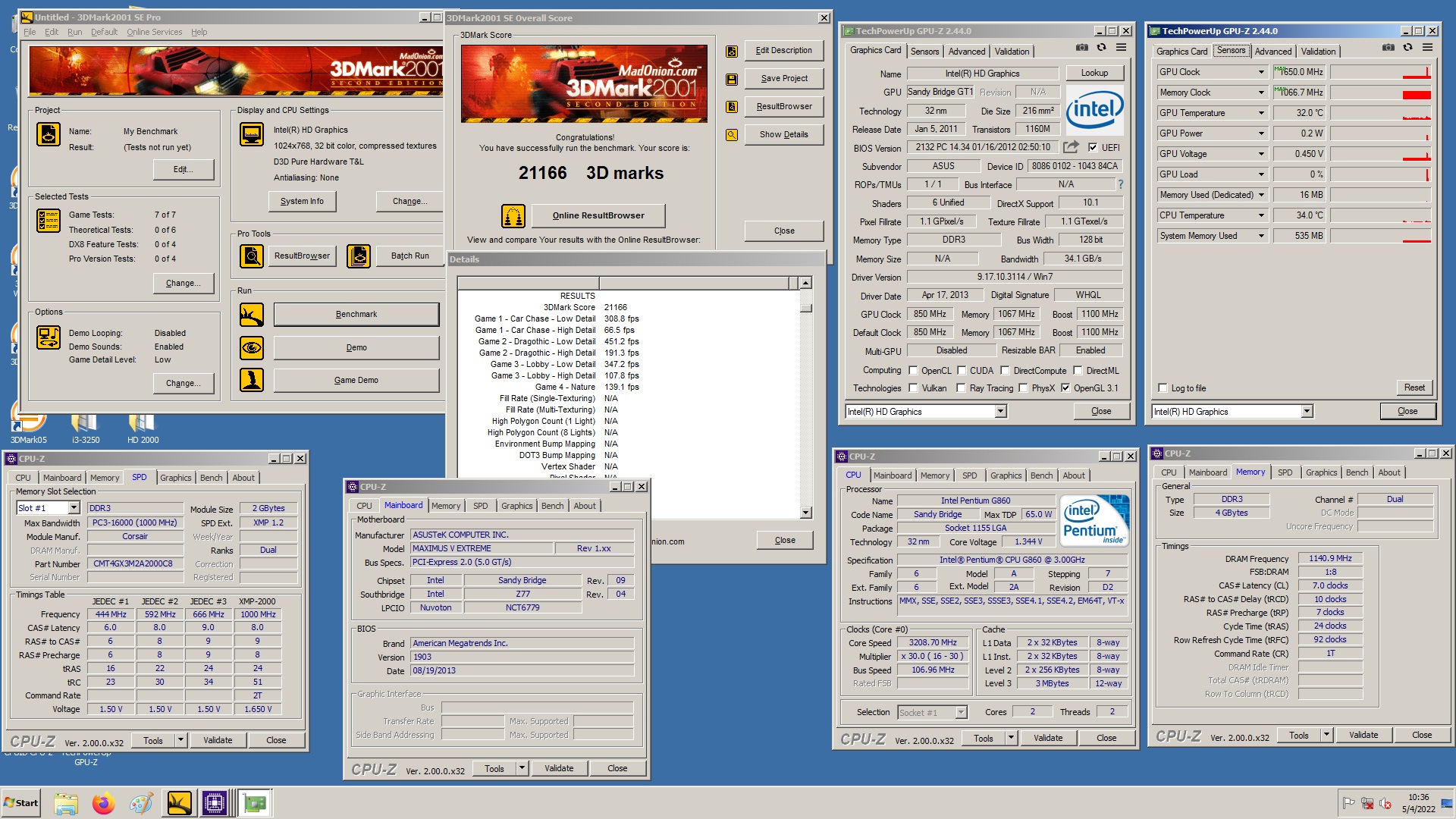
Task: Click Validate in the CPU-Z CPU window
Action: click(x=1048, y=738)
